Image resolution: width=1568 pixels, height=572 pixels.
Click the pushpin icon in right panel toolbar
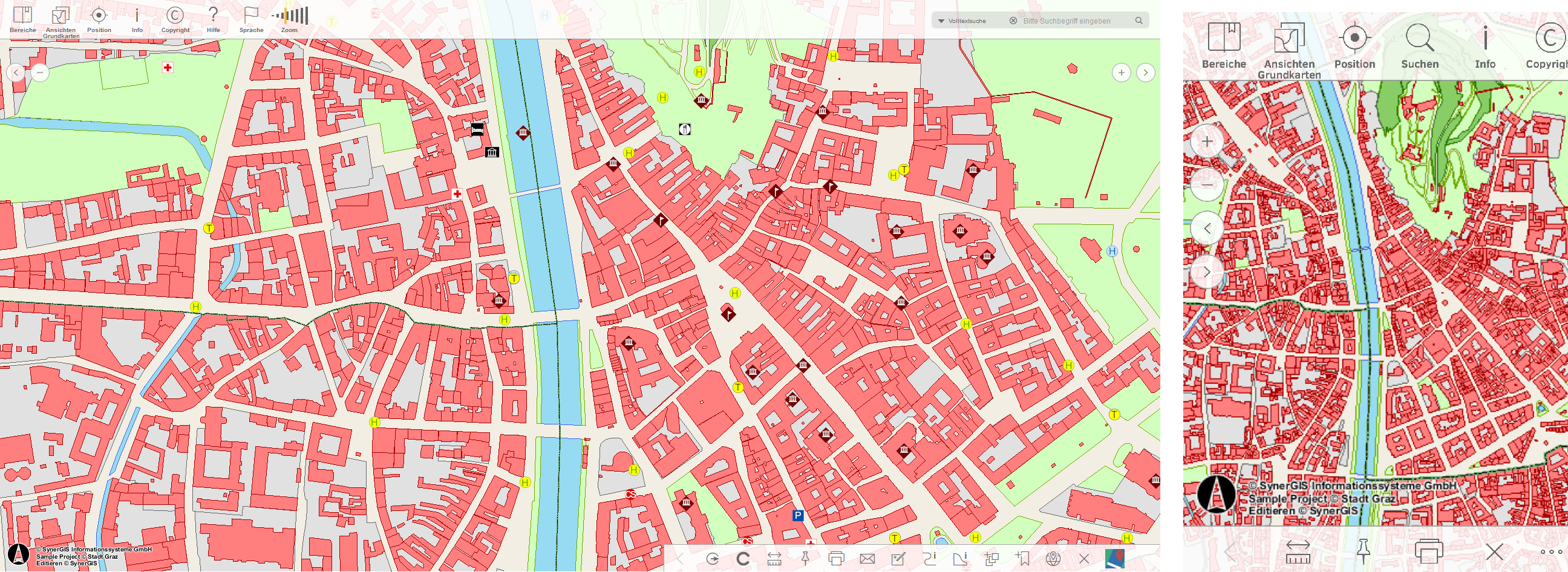(1363, 551)
